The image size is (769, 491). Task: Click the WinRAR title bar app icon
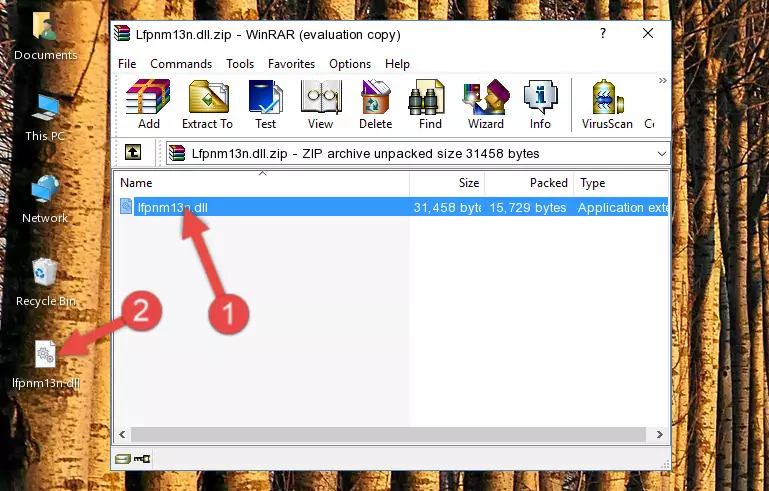point(122,33)
